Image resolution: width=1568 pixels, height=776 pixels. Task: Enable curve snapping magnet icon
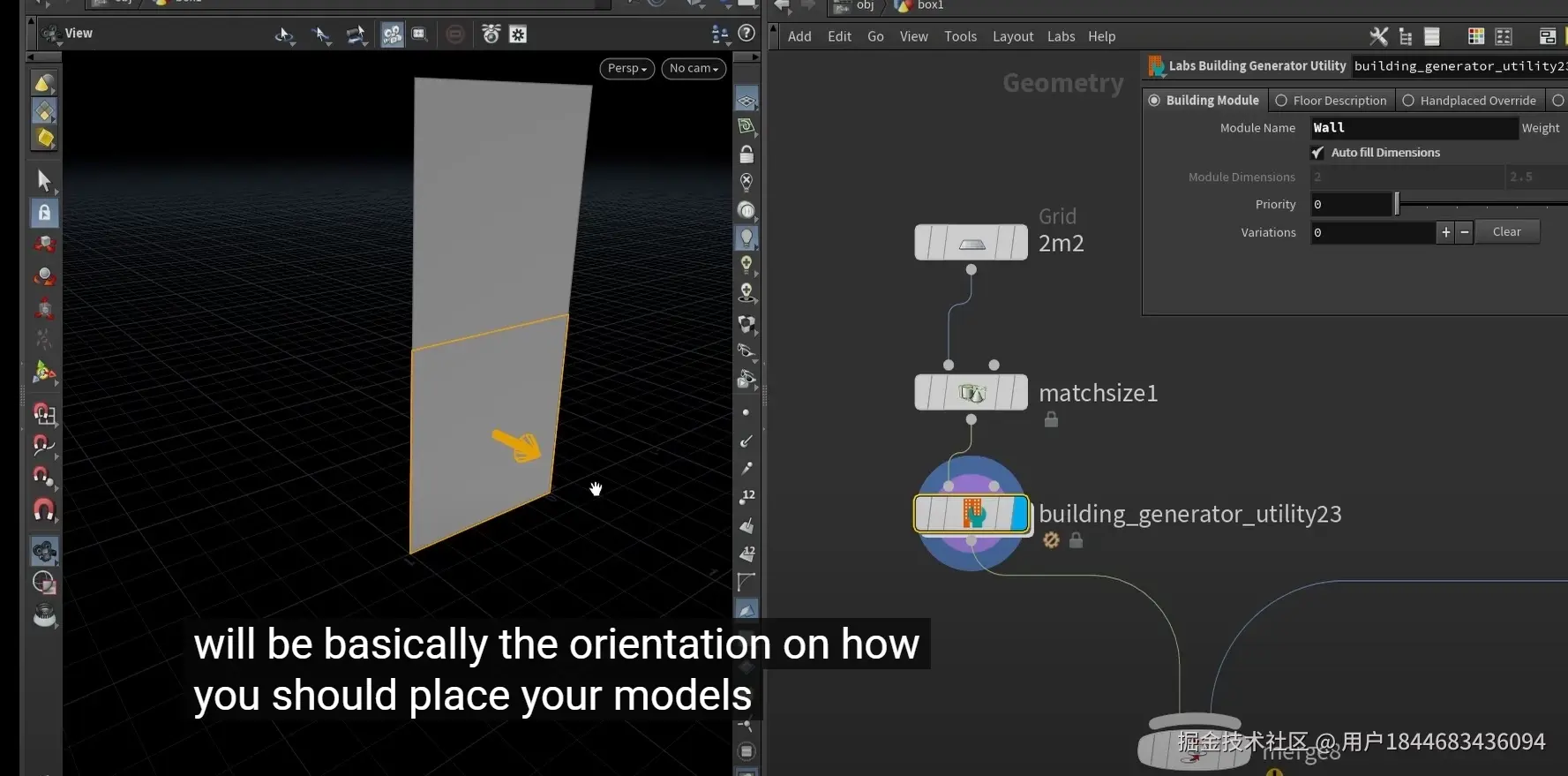(43, 445)
